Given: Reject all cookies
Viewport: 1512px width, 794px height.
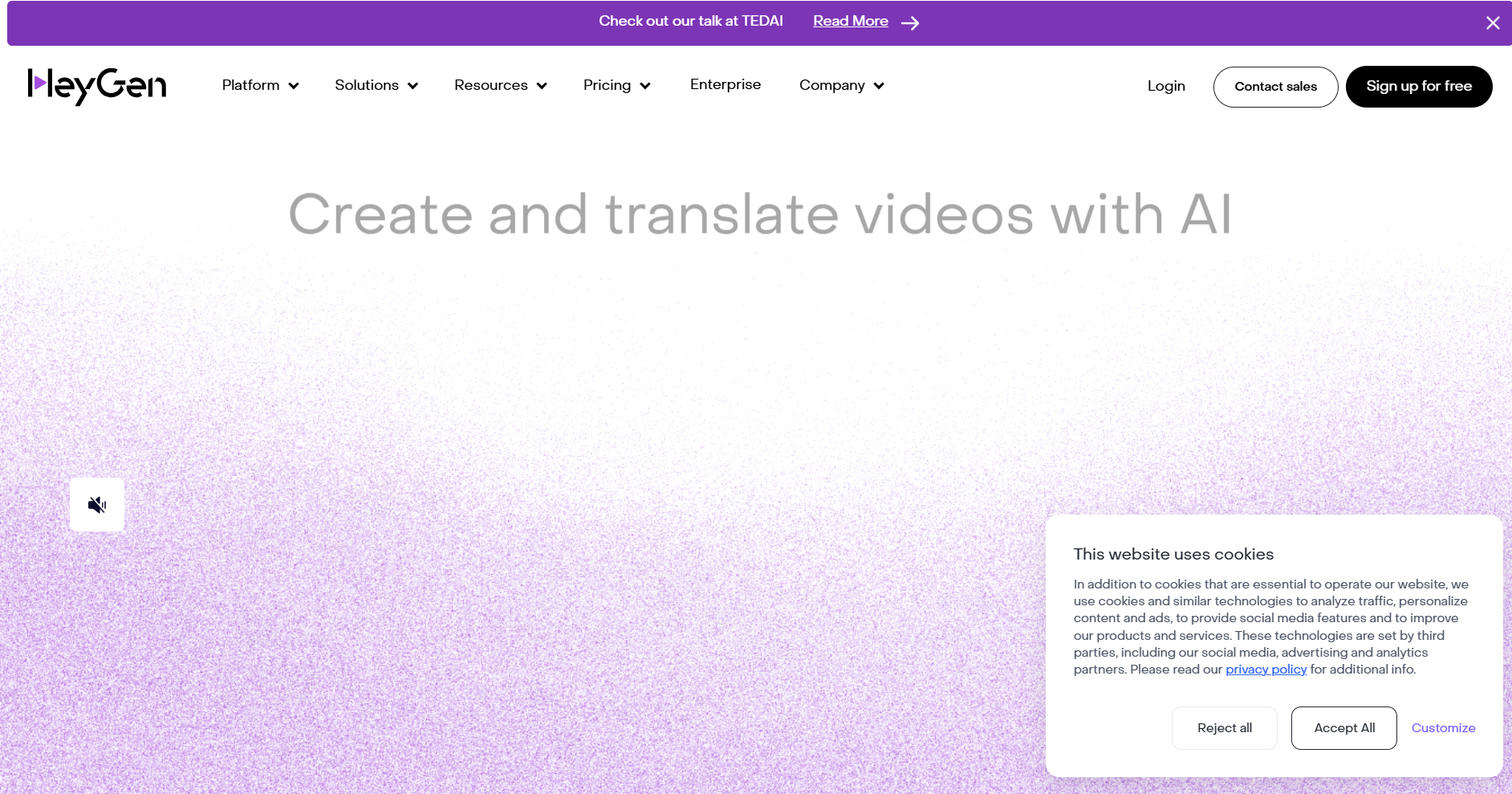Looking at the screenshot, I should click(x=1225, y=728).
